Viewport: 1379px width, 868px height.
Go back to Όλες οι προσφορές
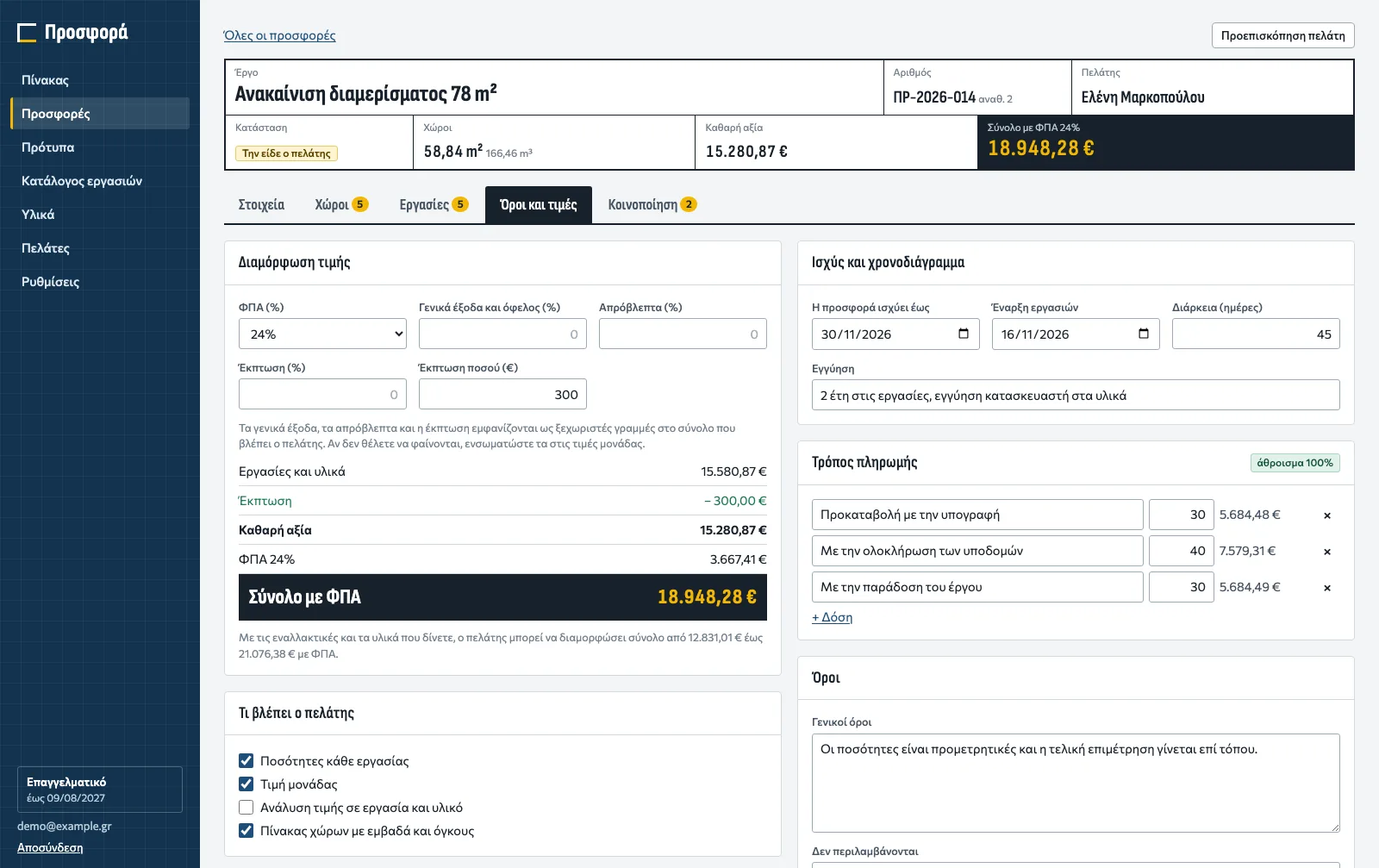pos(279,35)
